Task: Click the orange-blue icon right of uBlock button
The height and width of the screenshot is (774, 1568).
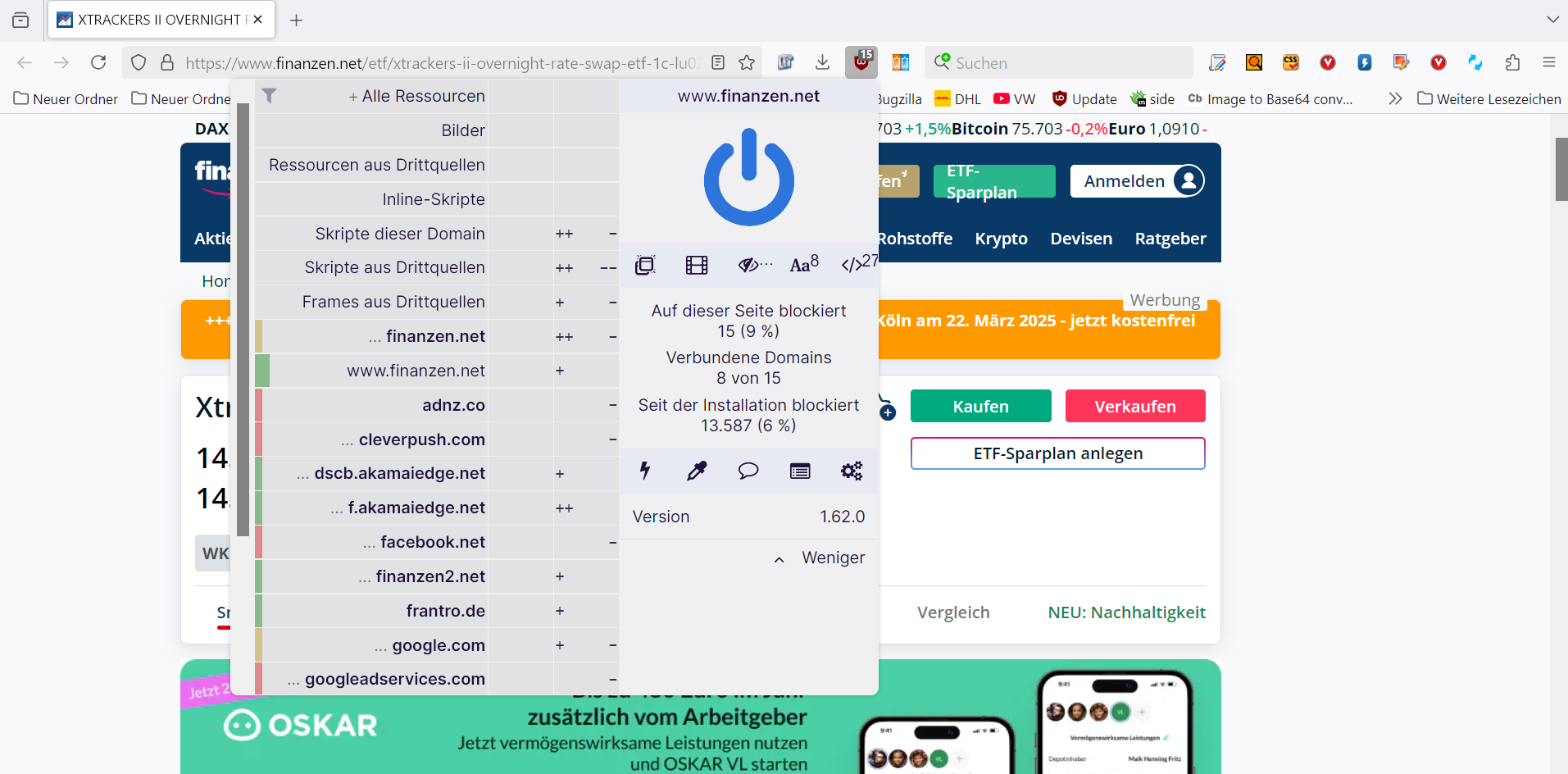Action: pos(901,62)
